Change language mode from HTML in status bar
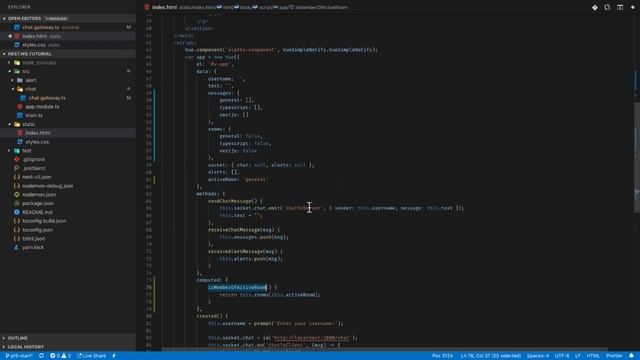Image resolution: width=640 pixels, height=360 pixels. (x=593, y=356)
